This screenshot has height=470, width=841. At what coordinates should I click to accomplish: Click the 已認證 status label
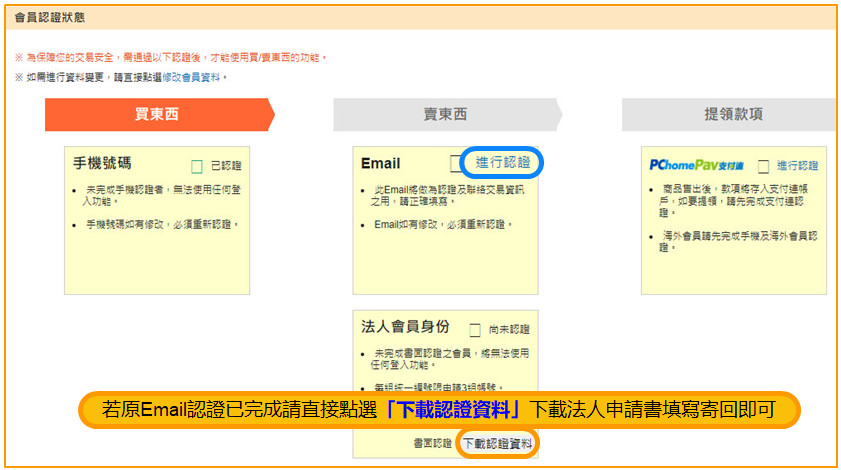pos(226,166)
